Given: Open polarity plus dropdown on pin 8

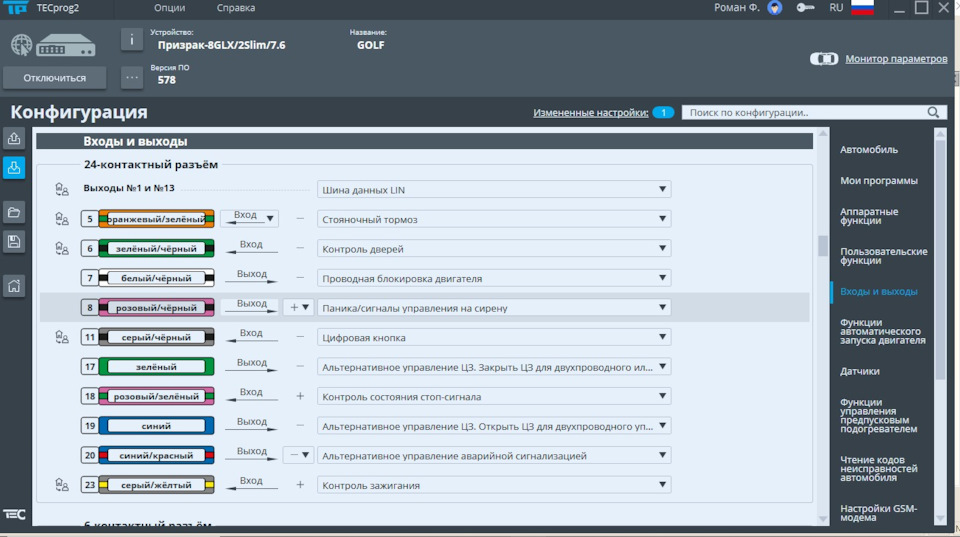Looking at the screenshot, I should click(x=299, y=307).
